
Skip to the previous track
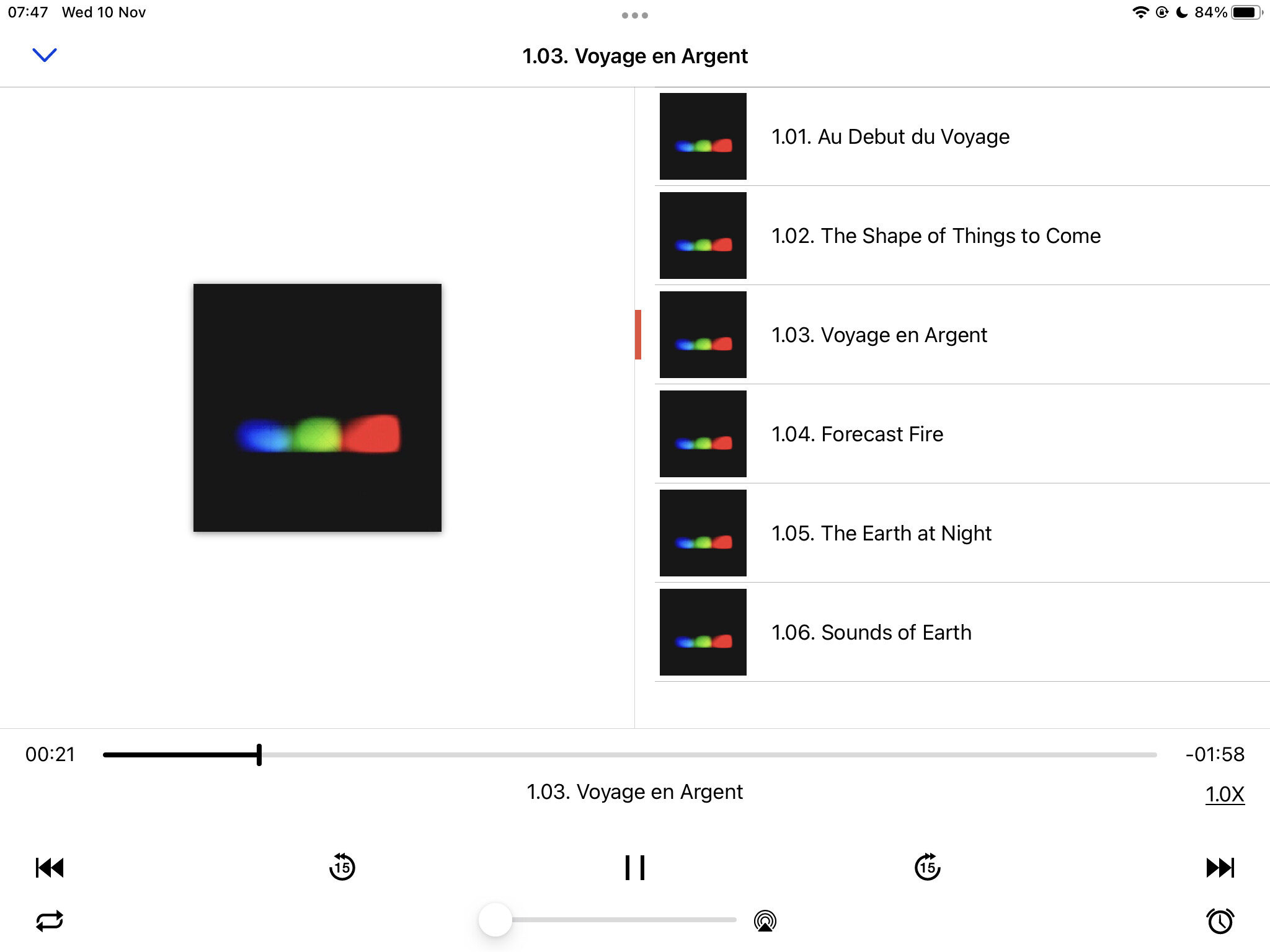coord(50,868)
